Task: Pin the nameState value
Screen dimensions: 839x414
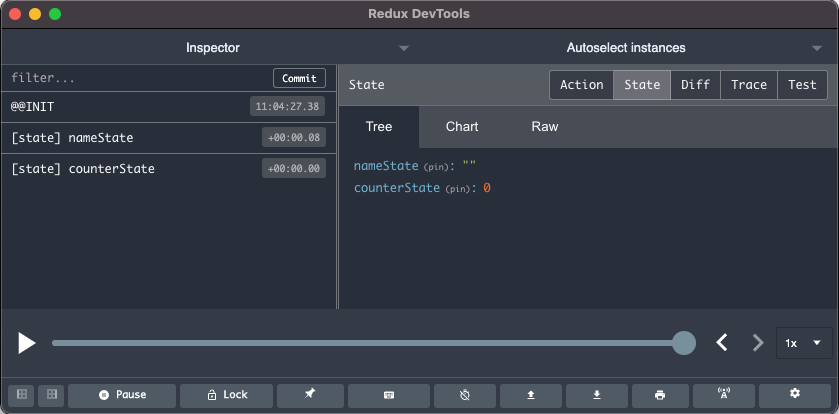Action: [x=438, y=167]
